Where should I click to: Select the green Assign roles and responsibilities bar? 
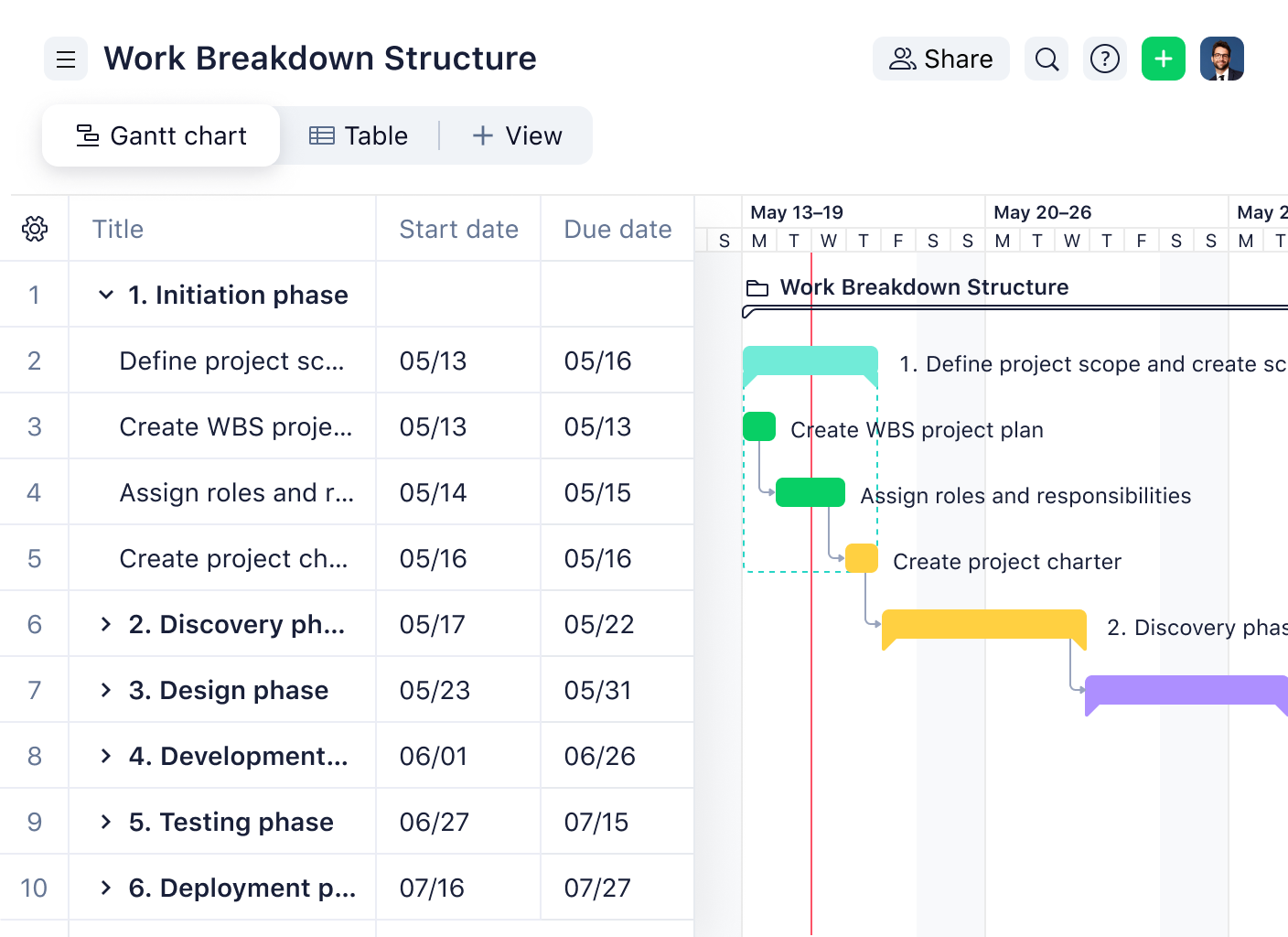pyautogui.click(x=810, y=491)
